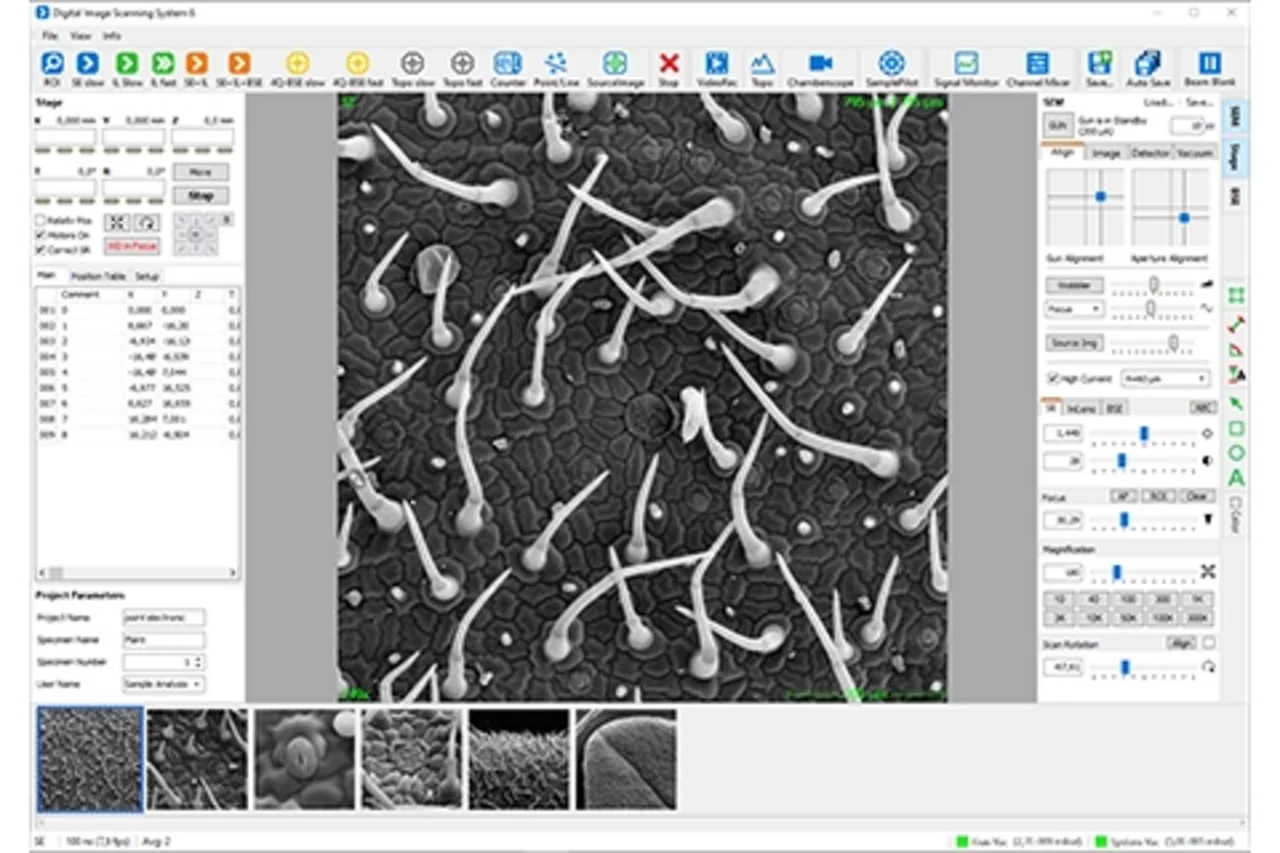This screenshot has width=1280, height=853.
Task: Disable the High Current checkbox
Action: [1052, 379]
